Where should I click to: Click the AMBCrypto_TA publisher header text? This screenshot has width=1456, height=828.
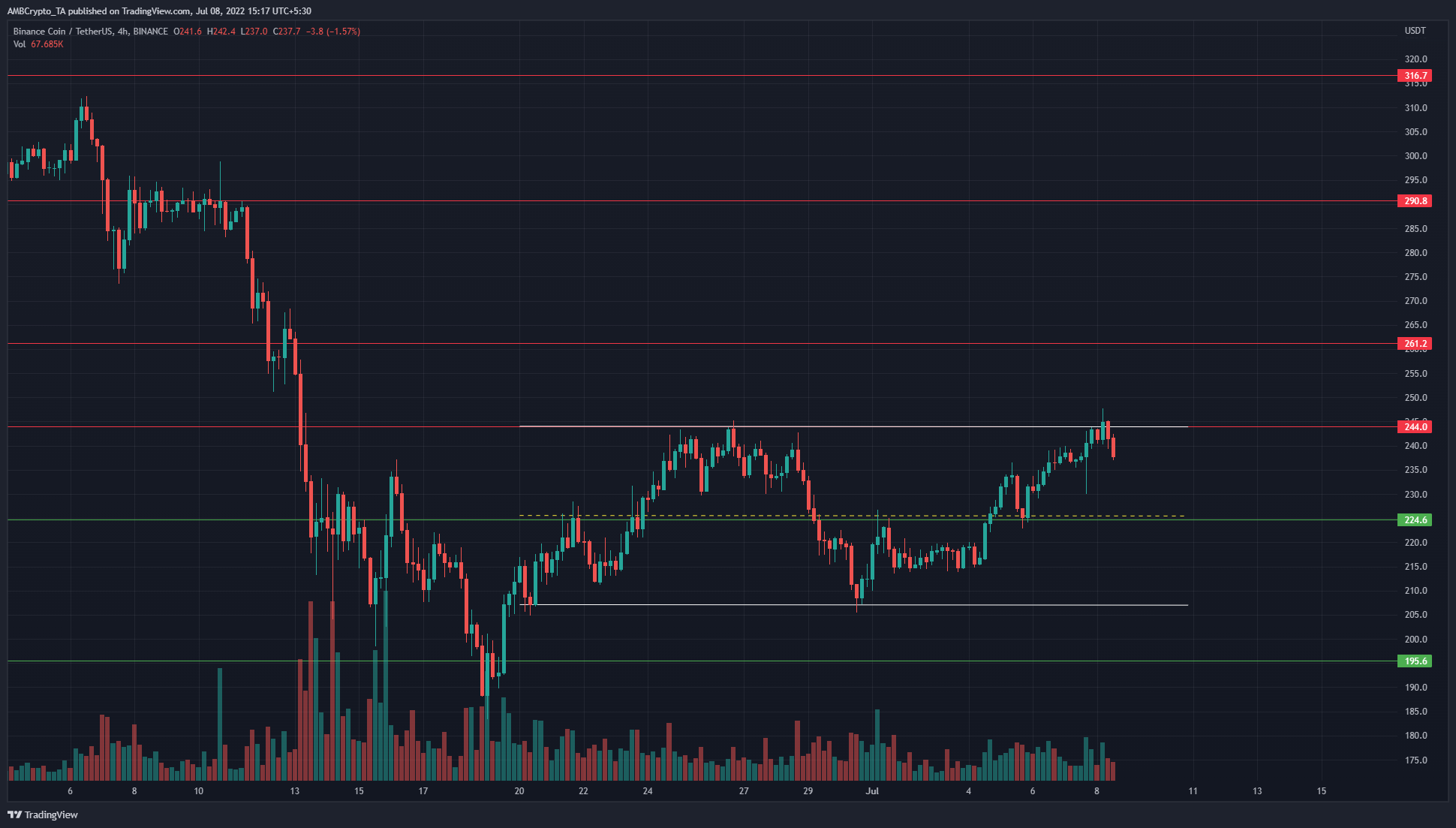coord(161,11)
